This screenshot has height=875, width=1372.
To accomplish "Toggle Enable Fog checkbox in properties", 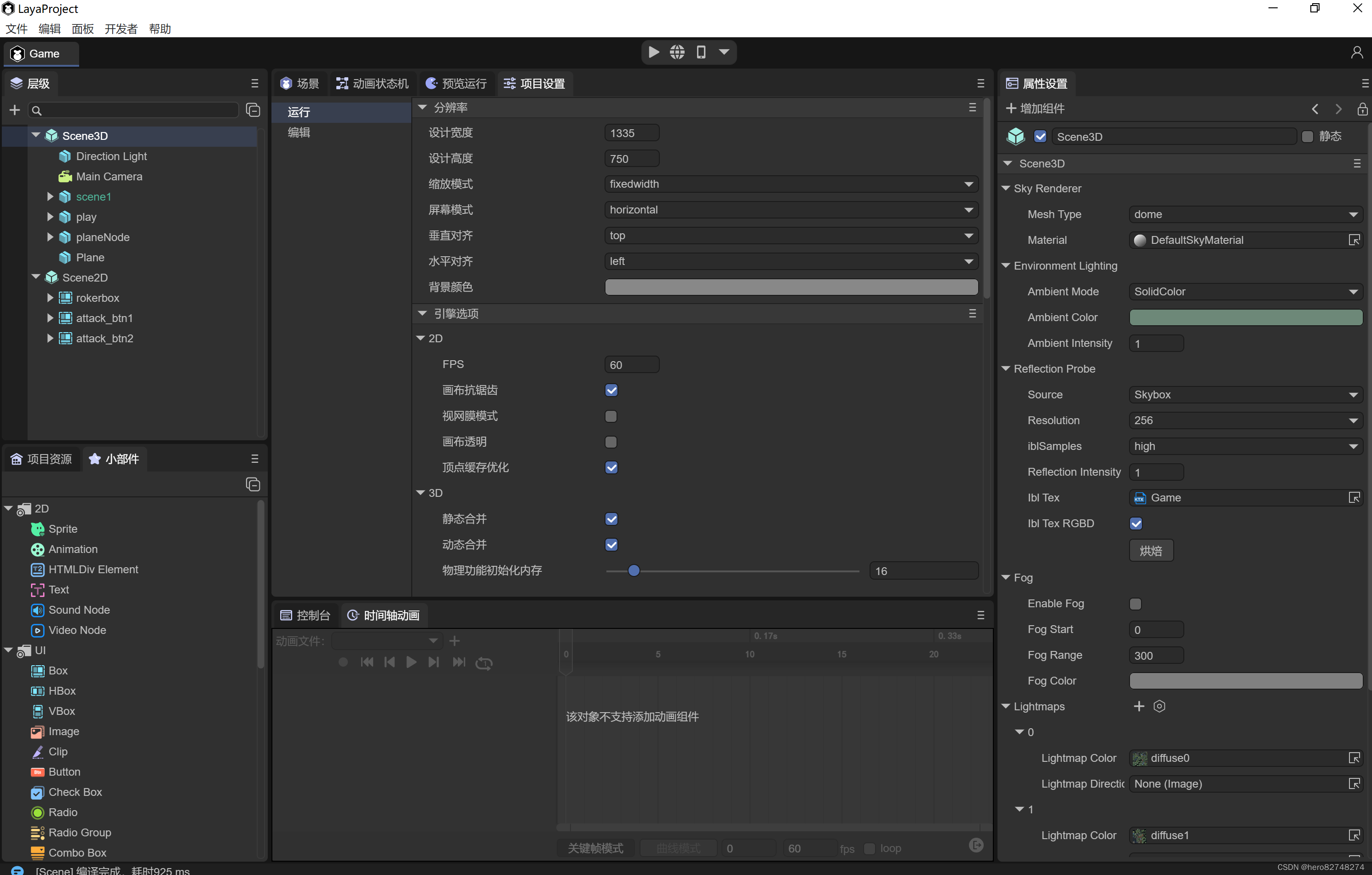I will [x=1136, y=603].
